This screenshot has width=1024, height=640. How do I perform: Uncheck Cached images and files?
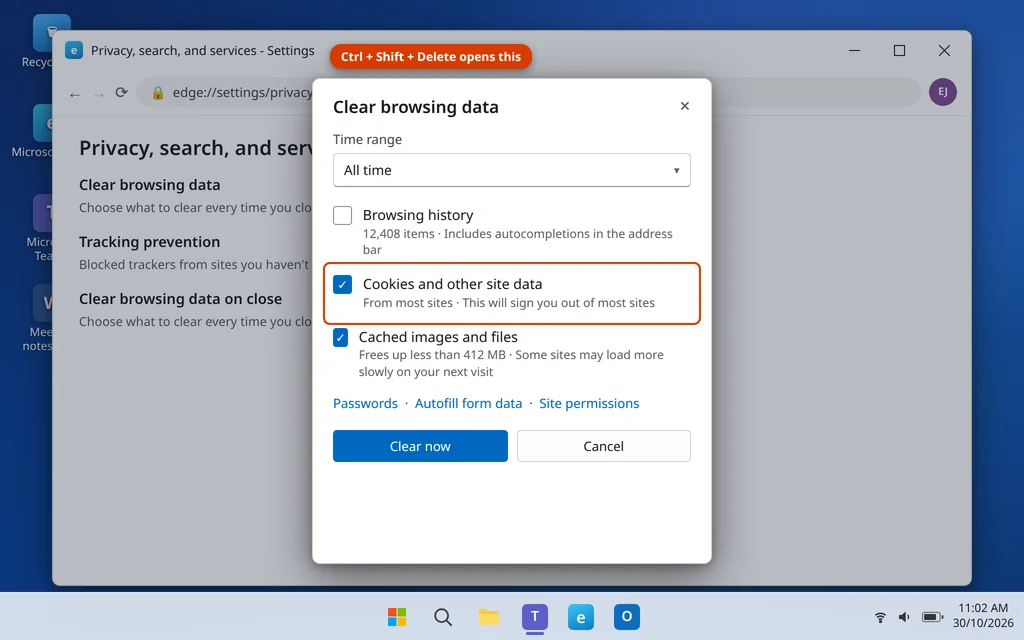click(340, 338)
